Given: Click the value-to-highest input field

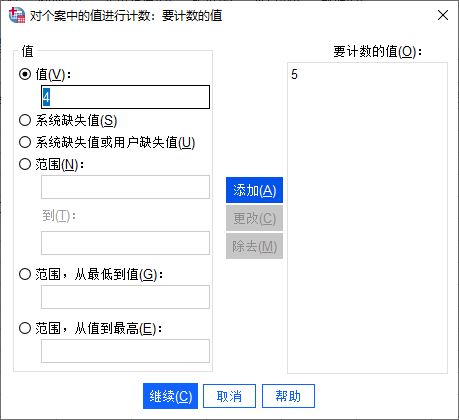Looking at the screenshot, I should pos(125,351).
